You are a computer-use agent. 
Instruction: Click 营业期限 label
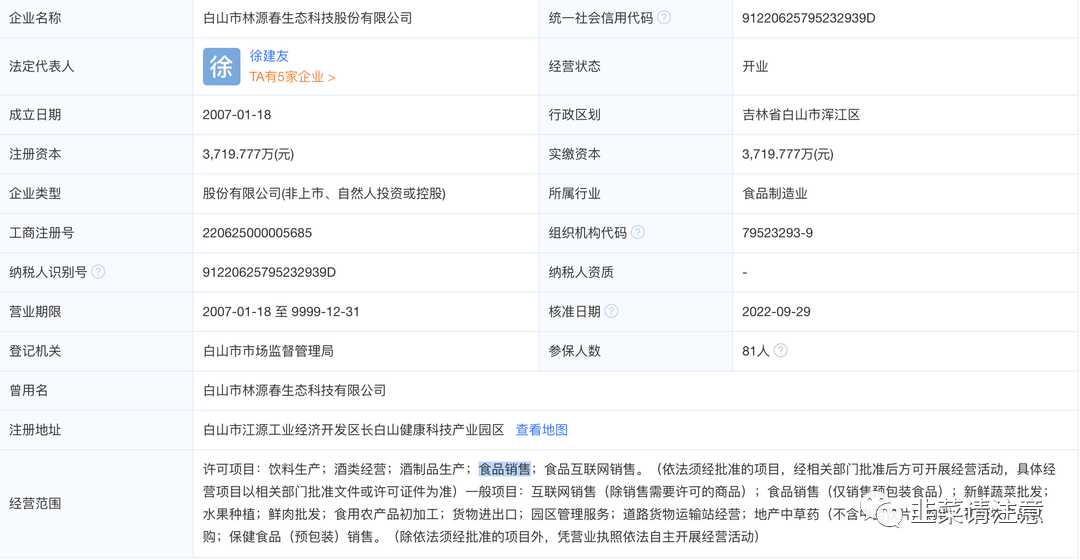pos(35,311)
